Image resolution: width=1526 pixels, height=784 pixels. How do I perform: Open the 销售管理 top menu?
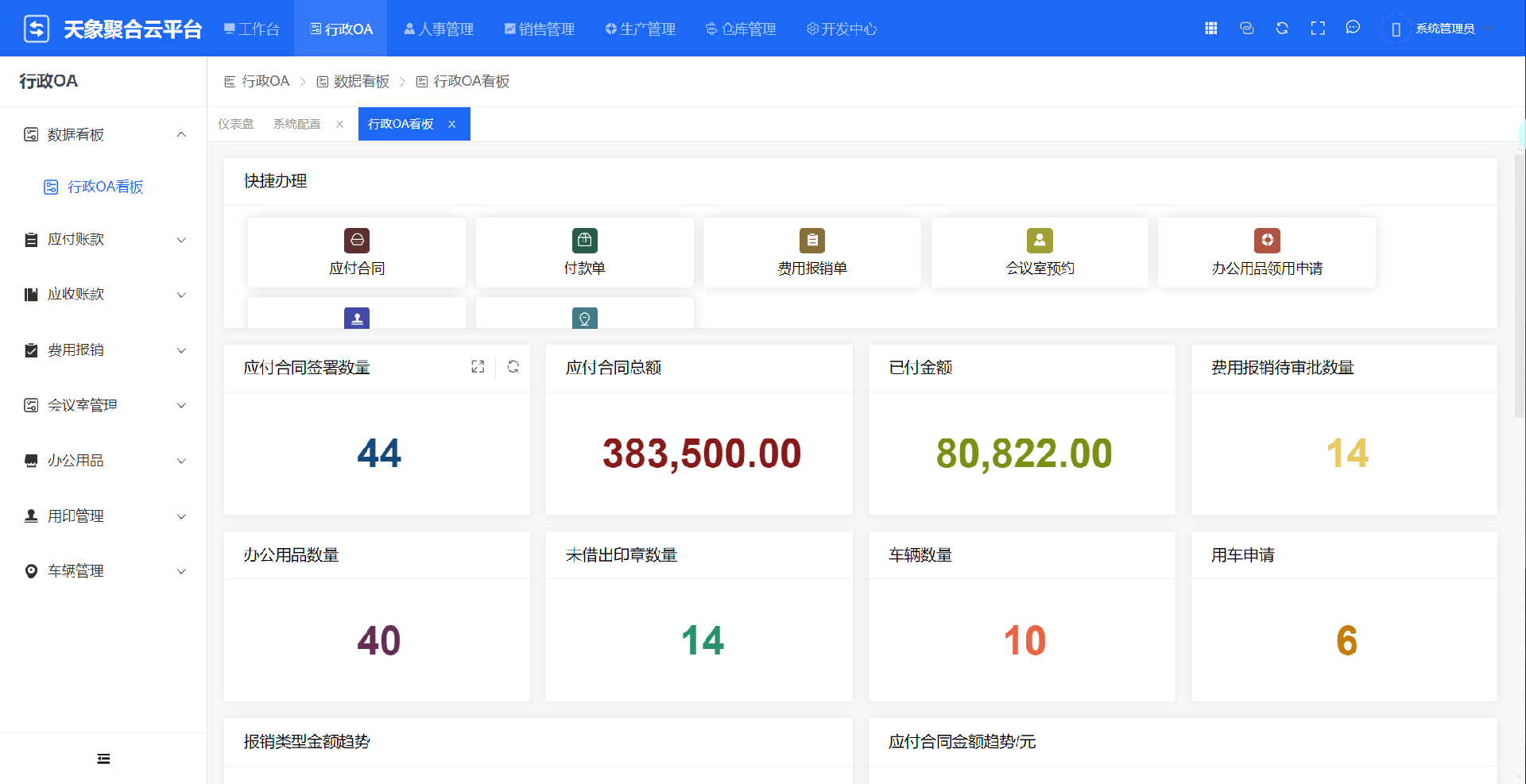coord(540,29)
